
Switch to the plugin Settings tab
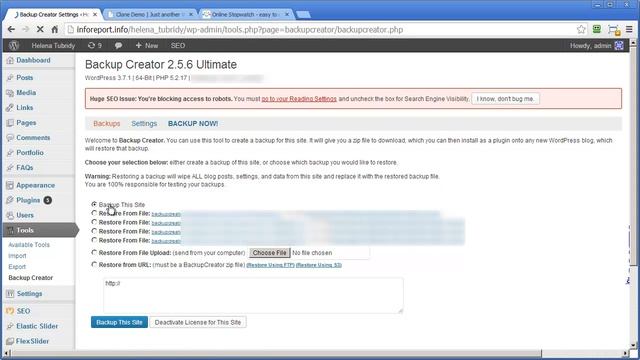click(x=144, y=124)
